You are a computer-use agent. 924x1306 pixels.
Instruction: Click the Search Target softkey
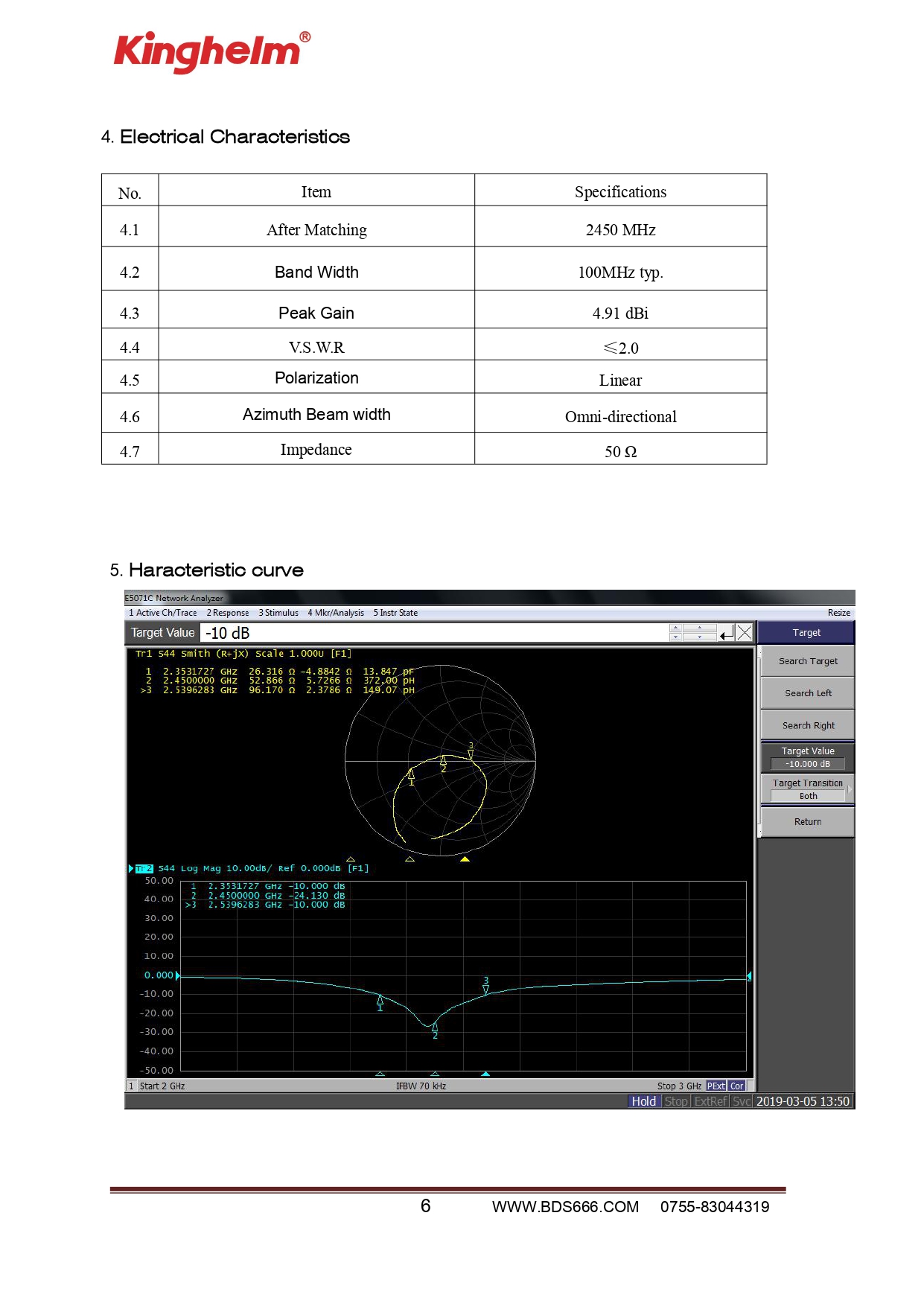(808, 661)
